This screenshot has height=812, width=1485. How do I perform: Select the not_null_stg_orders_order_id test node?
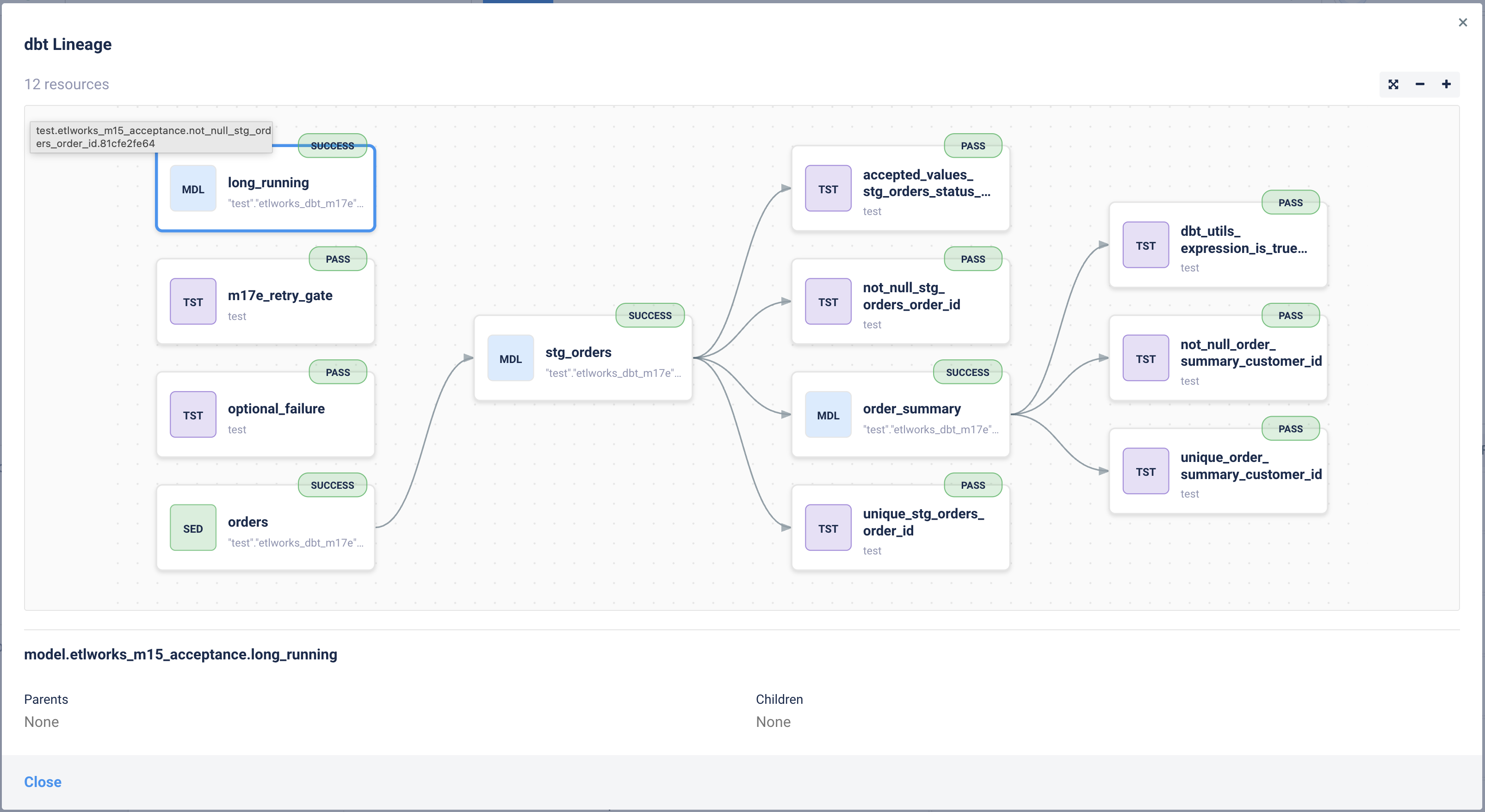pyautogui.click(x=900, y=301)
